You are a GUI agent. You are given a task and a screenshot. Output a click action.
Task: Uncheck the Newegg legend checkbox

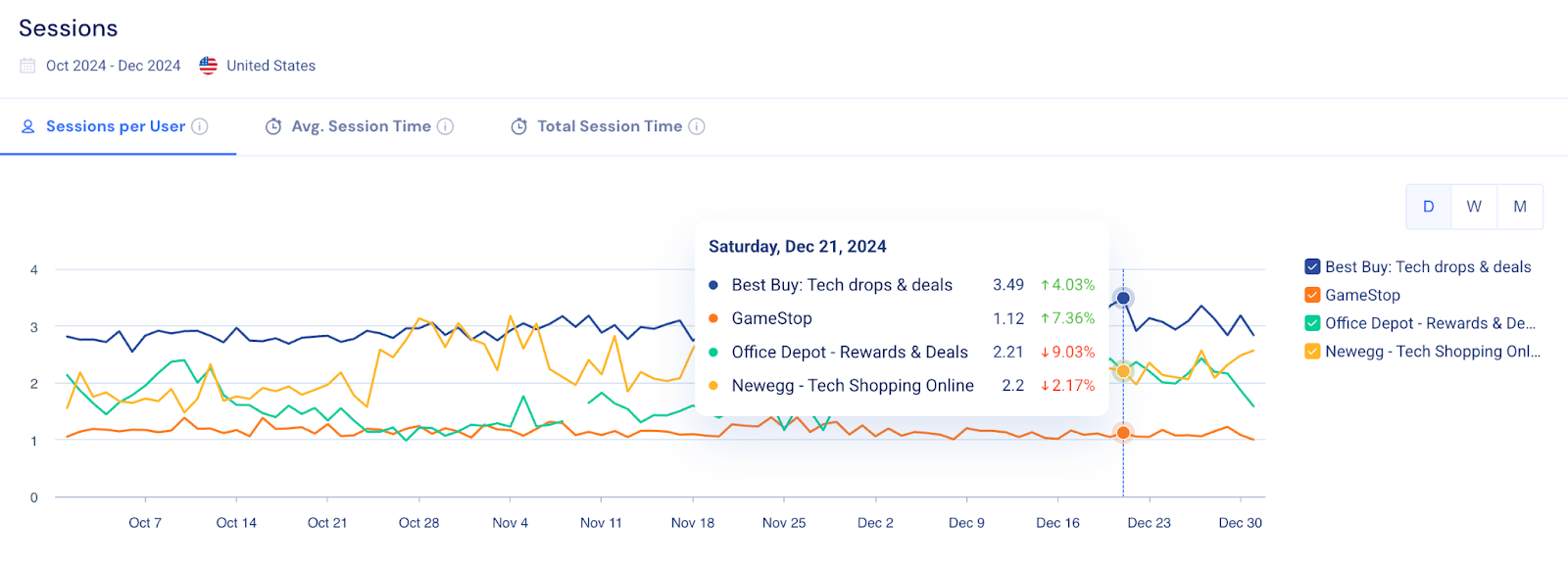(x=1312, y=352)
